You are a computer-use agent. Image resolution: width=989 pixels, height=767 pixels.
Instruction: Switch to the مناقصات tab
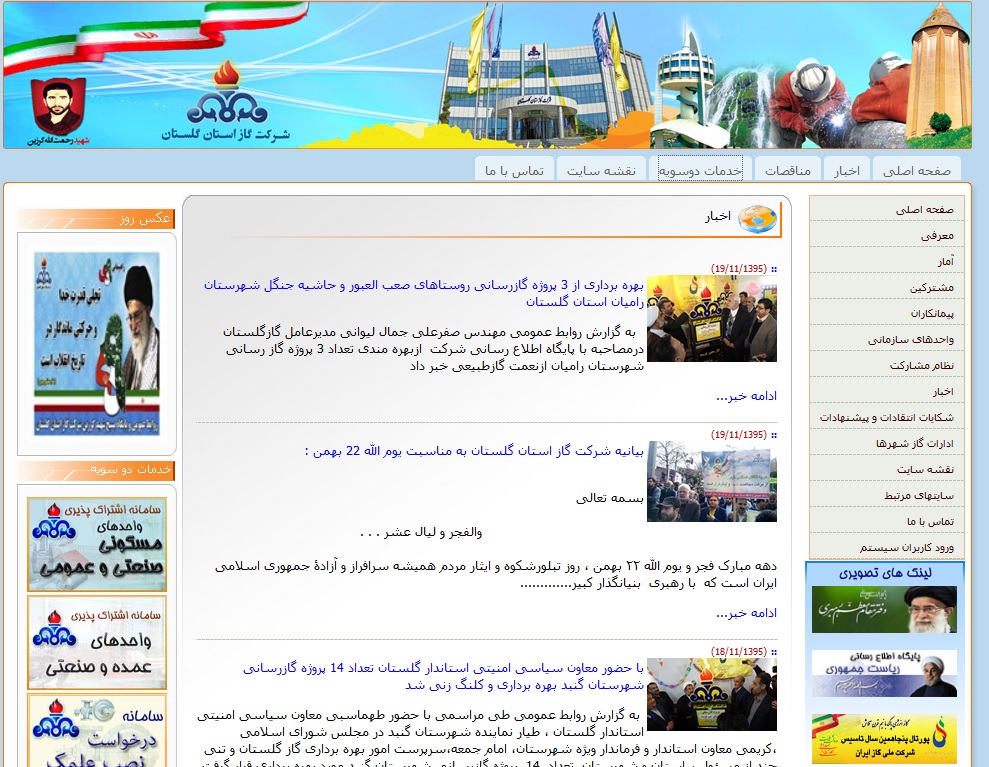pyautogui.click(x=788, y=171)
